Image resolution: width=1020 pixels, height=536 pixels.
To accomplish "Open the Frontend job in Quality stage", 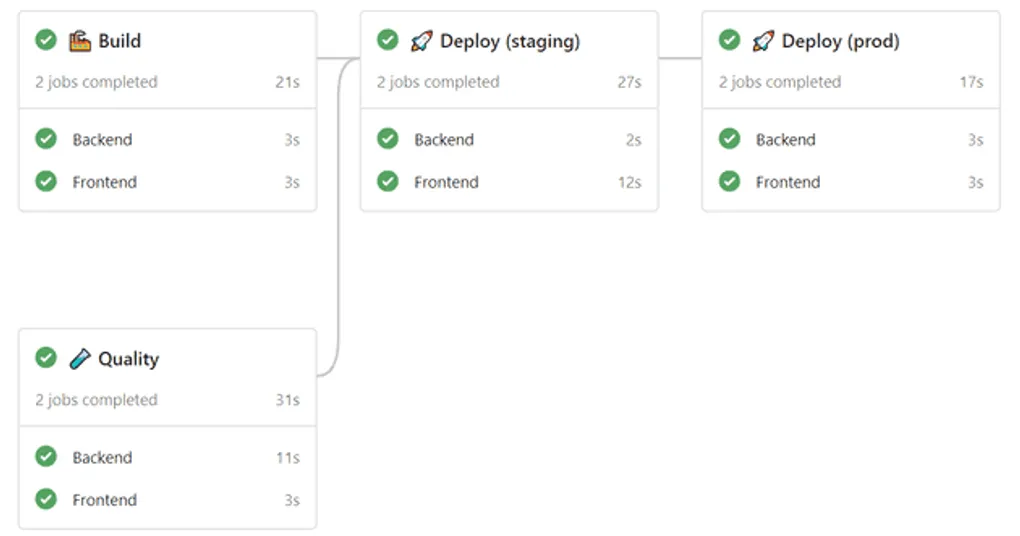I will (168, 500).
